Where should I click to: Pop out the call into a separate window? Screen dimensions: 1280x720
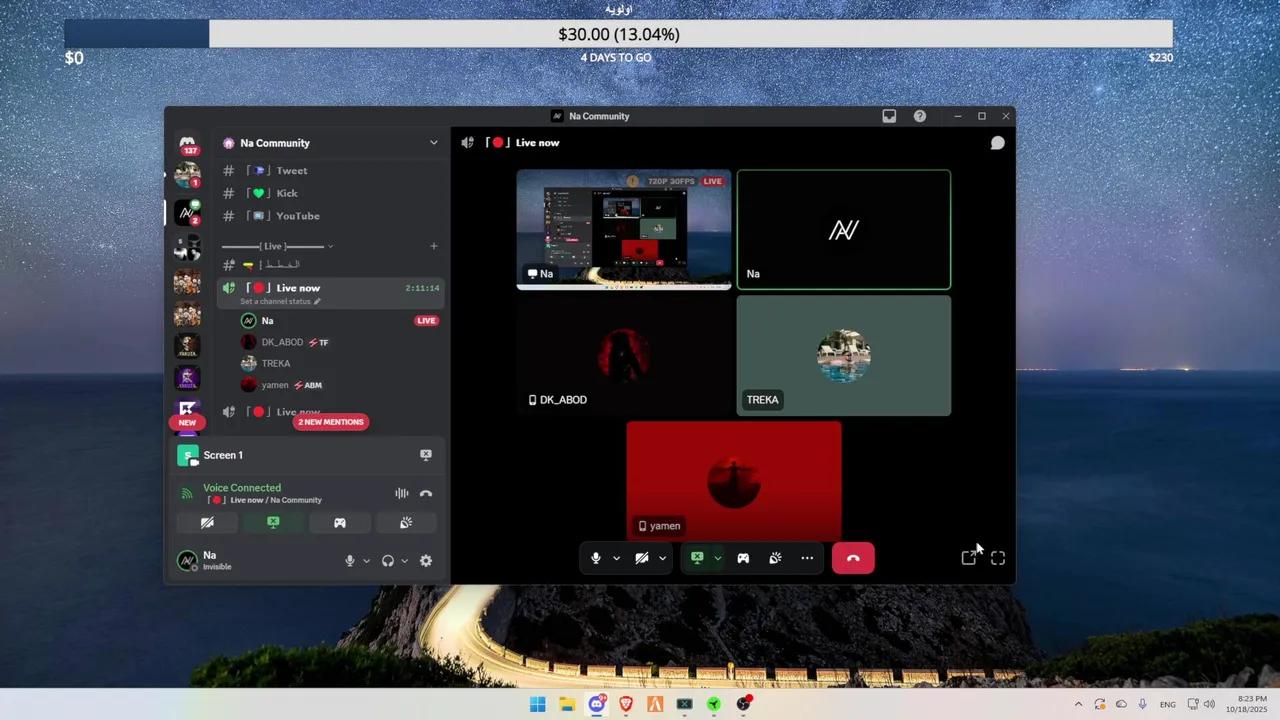click(969, 558)
